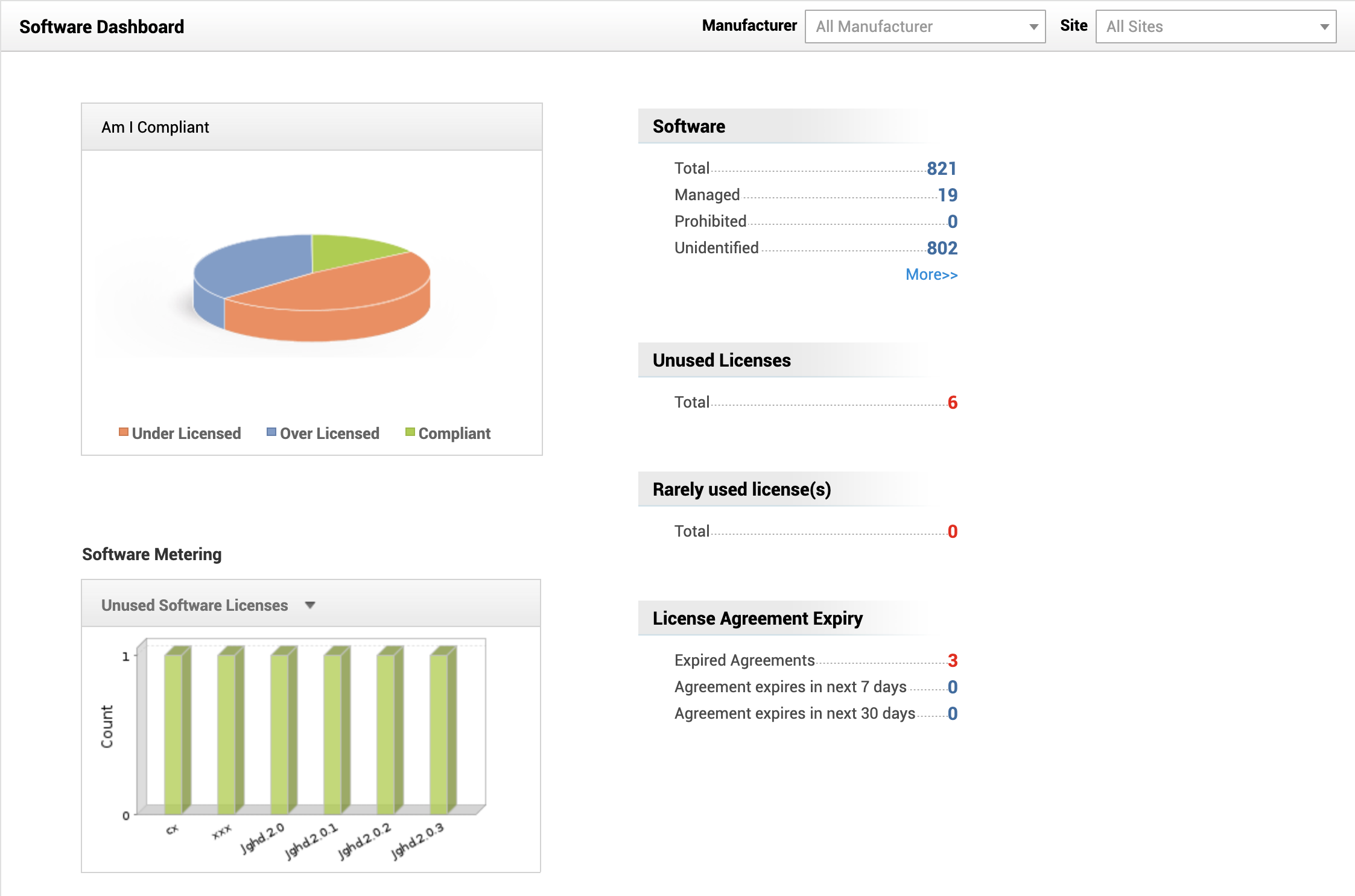This screenshot has width=1355, height=896.
Task: Click the Software Dashboard title
Action: tap(102, 26)
